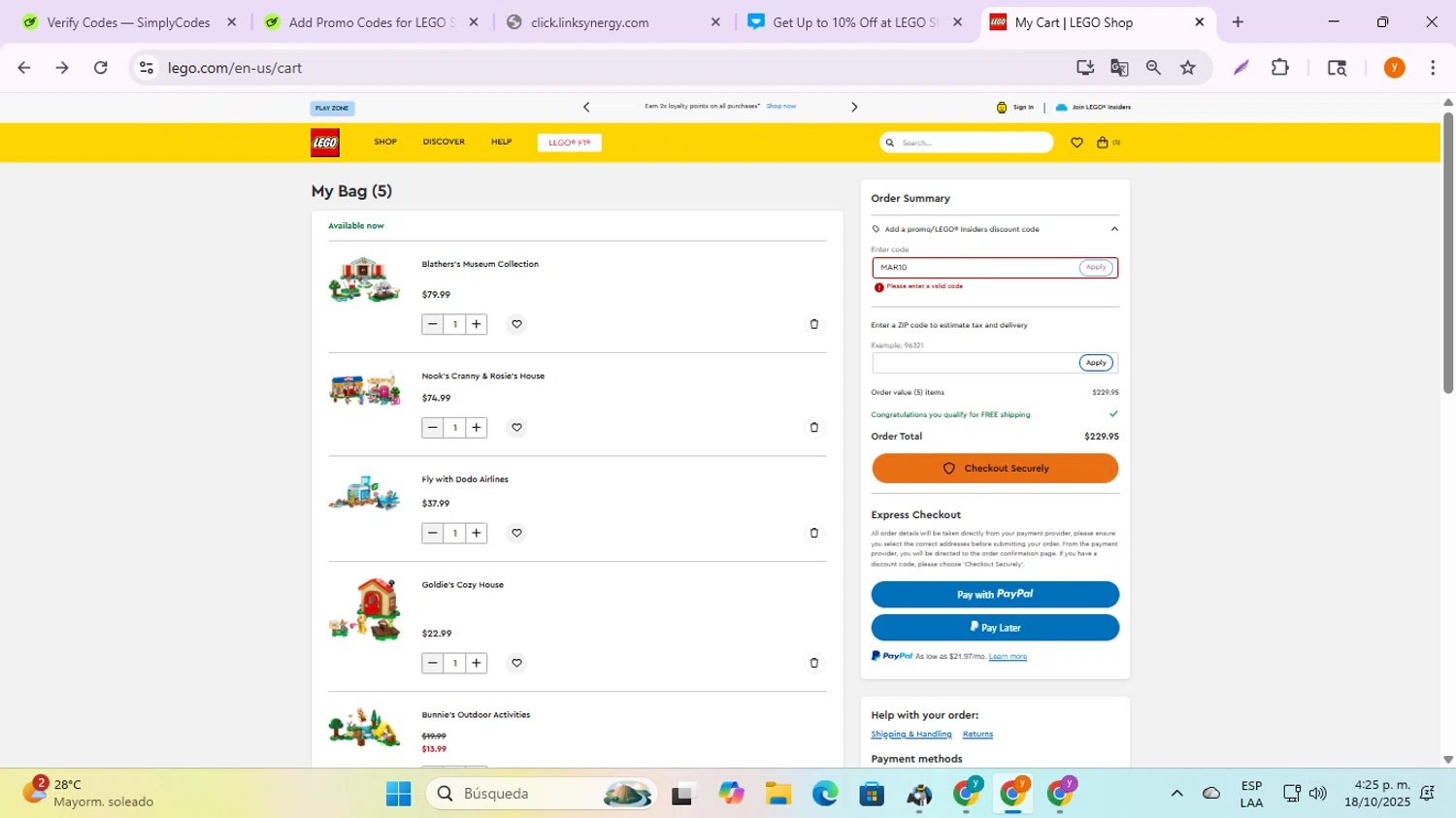Switch to the Verify Codes — SimplyCodes tab

[x=128, y=22]
